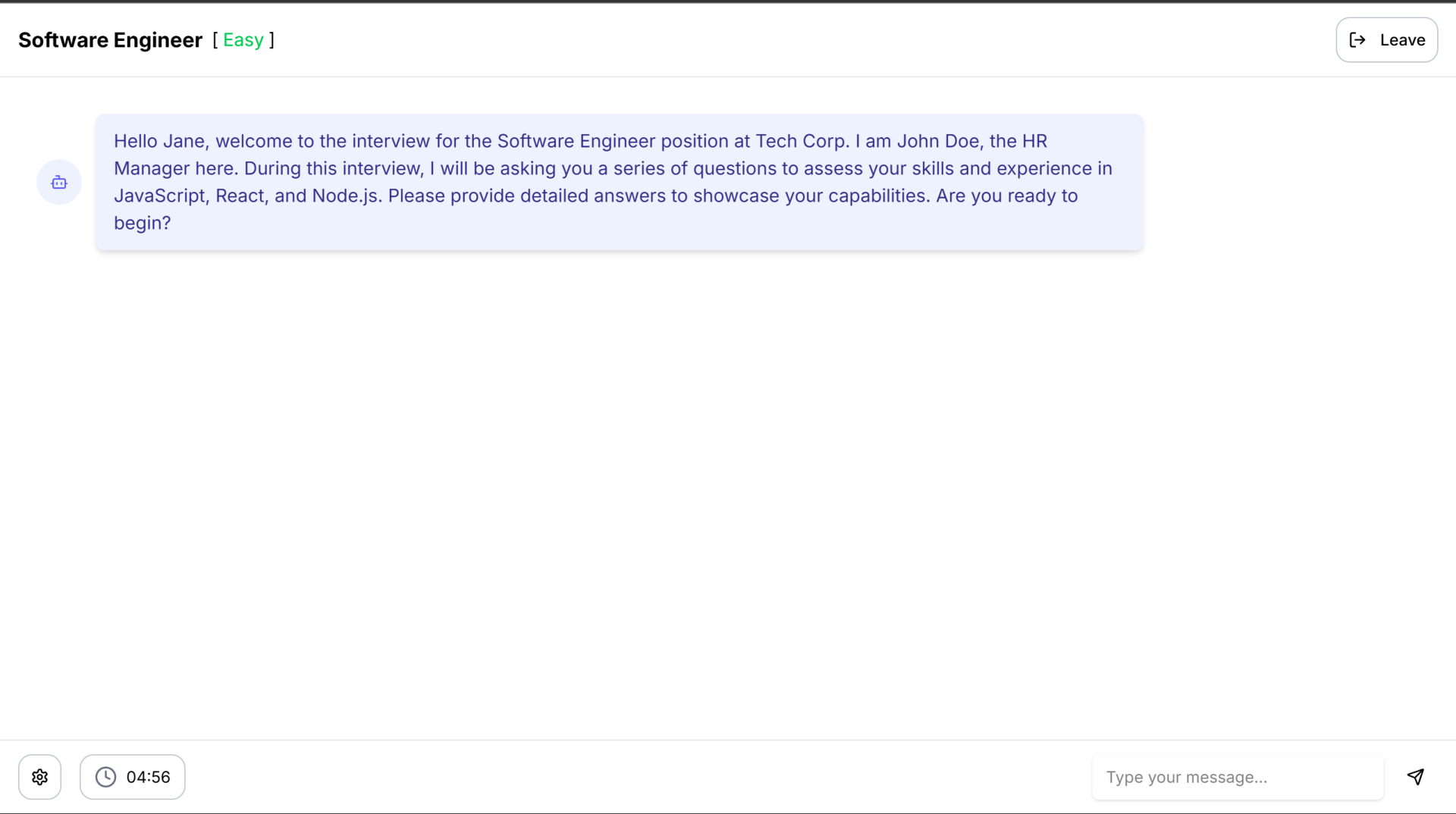Image resolution: width=1456 pixels, height=814 pixels.
Task: Click the interviewer's welcome message bubble
Action: 620,182
